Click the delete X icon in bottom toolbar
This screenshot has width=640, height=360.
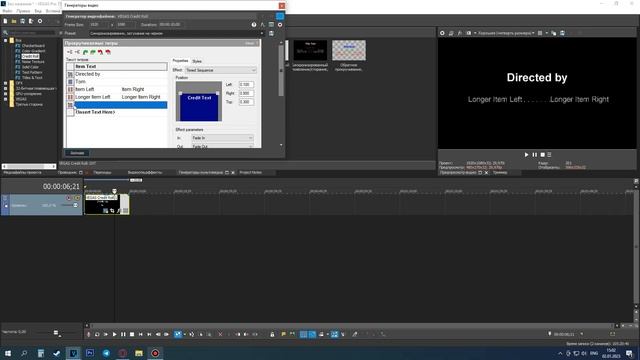coord(220,334)
